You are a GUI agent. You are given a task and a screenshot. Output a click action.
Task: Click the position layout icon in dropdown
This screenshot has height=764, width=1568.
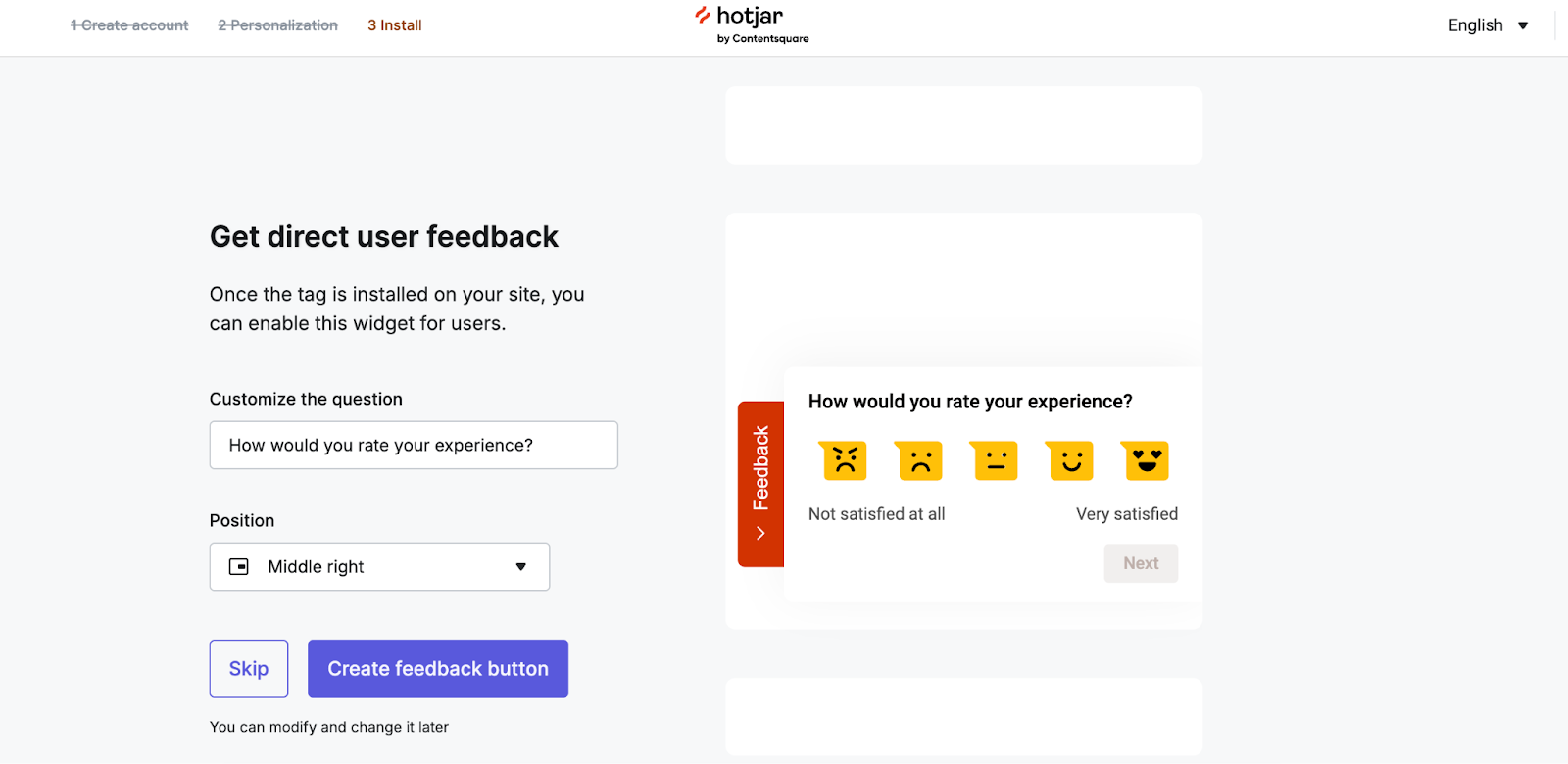point(239,567)
